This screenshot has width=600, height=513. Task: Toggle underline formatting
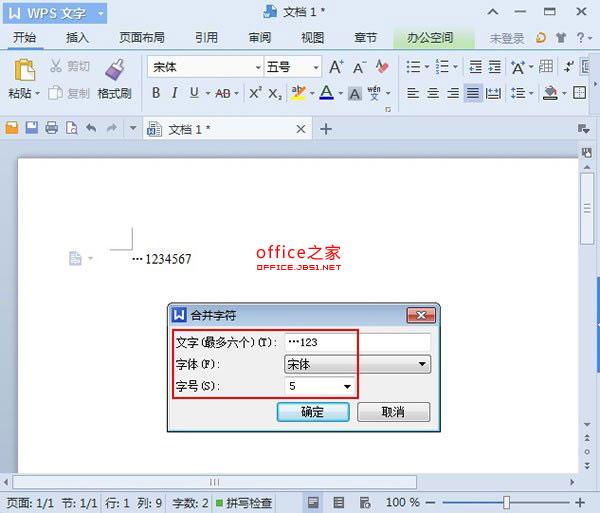pyautogui.click(x=194, y=93)
